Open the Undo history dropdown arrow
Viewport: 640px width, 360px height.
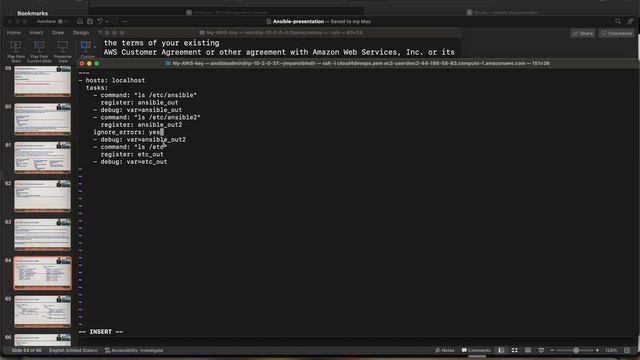coord(107,21)
